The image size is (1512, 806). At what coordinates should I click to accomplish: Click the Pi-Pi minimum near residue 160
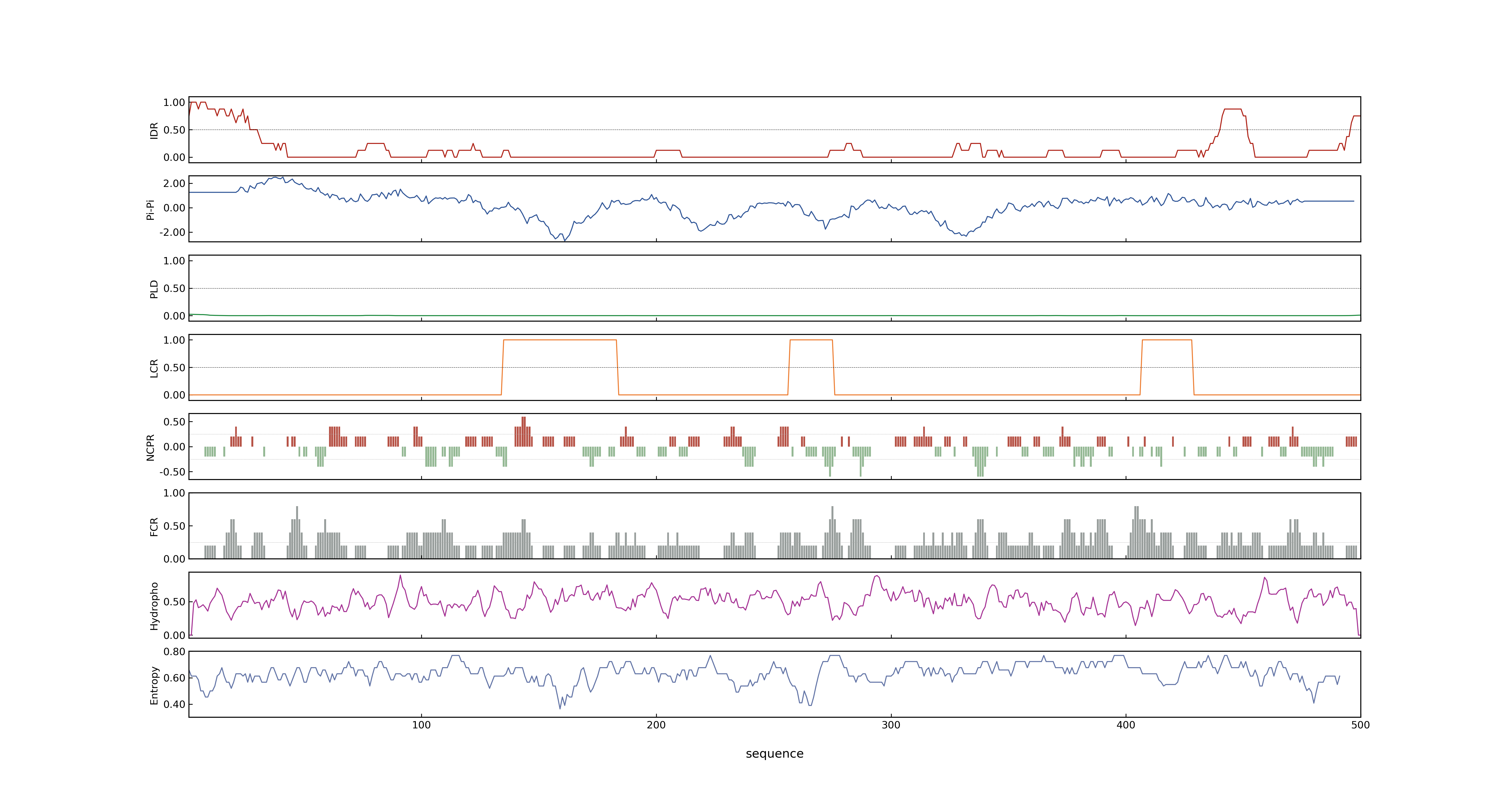click(565, 240)
